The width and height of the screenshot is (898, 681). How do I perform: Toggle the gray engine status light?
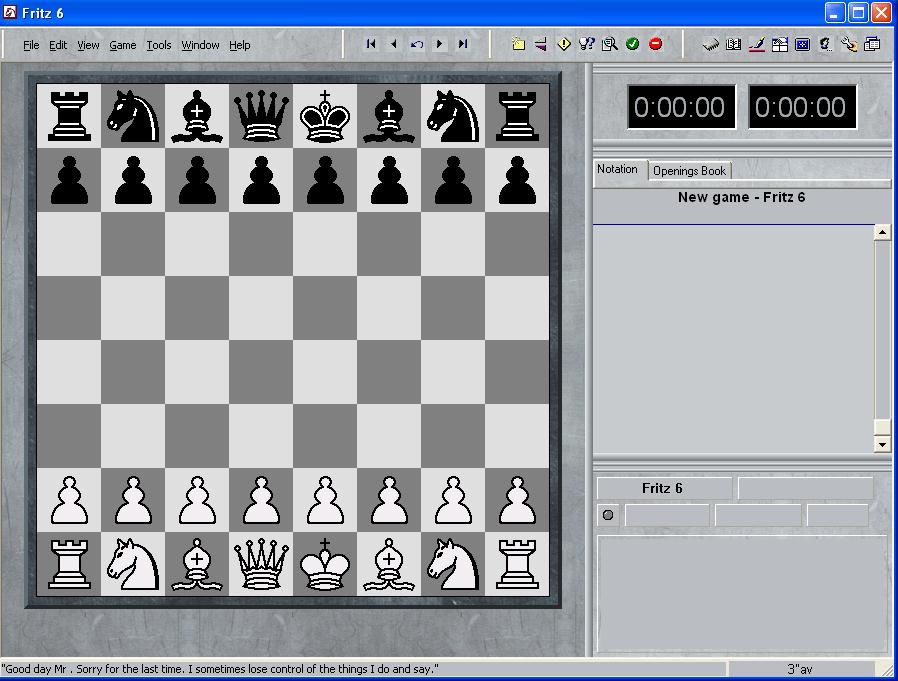[x=608, y=515]
